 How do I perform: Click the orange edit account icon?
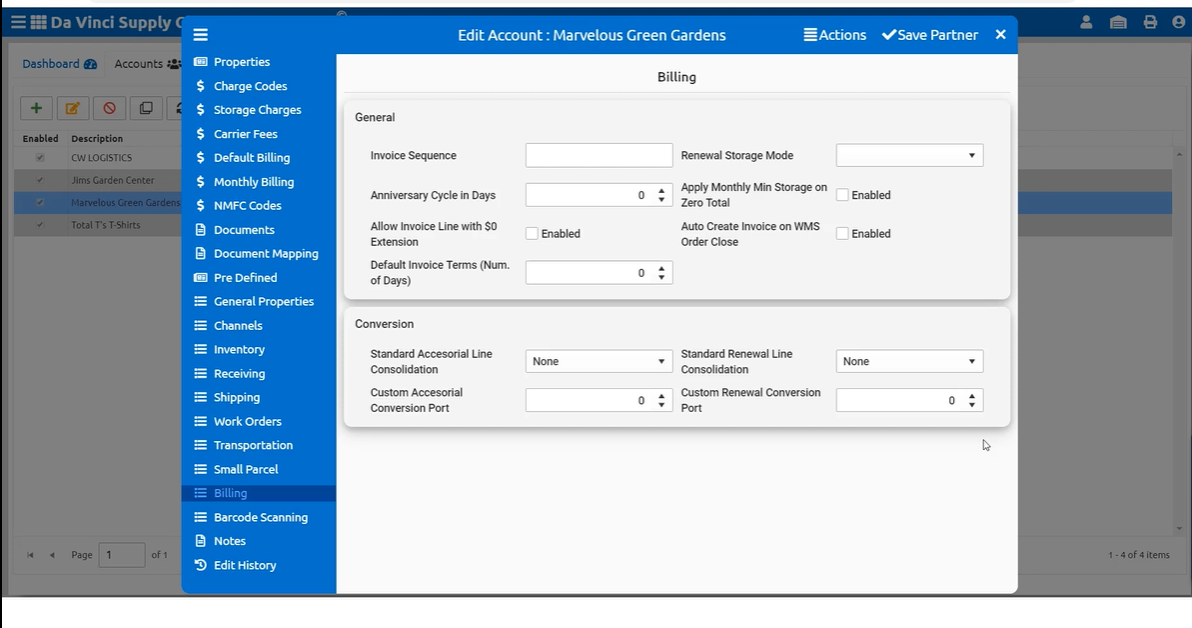tap(72, 108)
